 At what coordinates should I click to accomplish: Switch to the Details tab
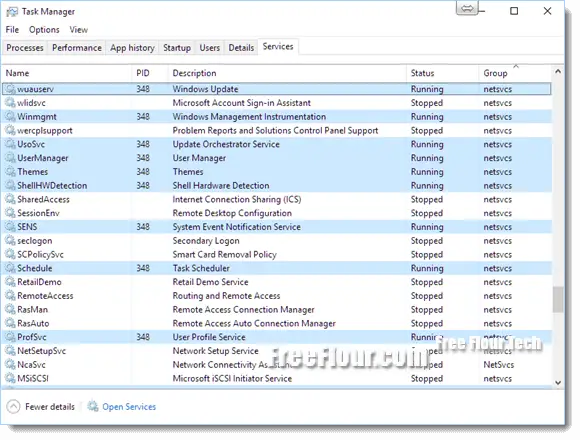pos(241,48)
